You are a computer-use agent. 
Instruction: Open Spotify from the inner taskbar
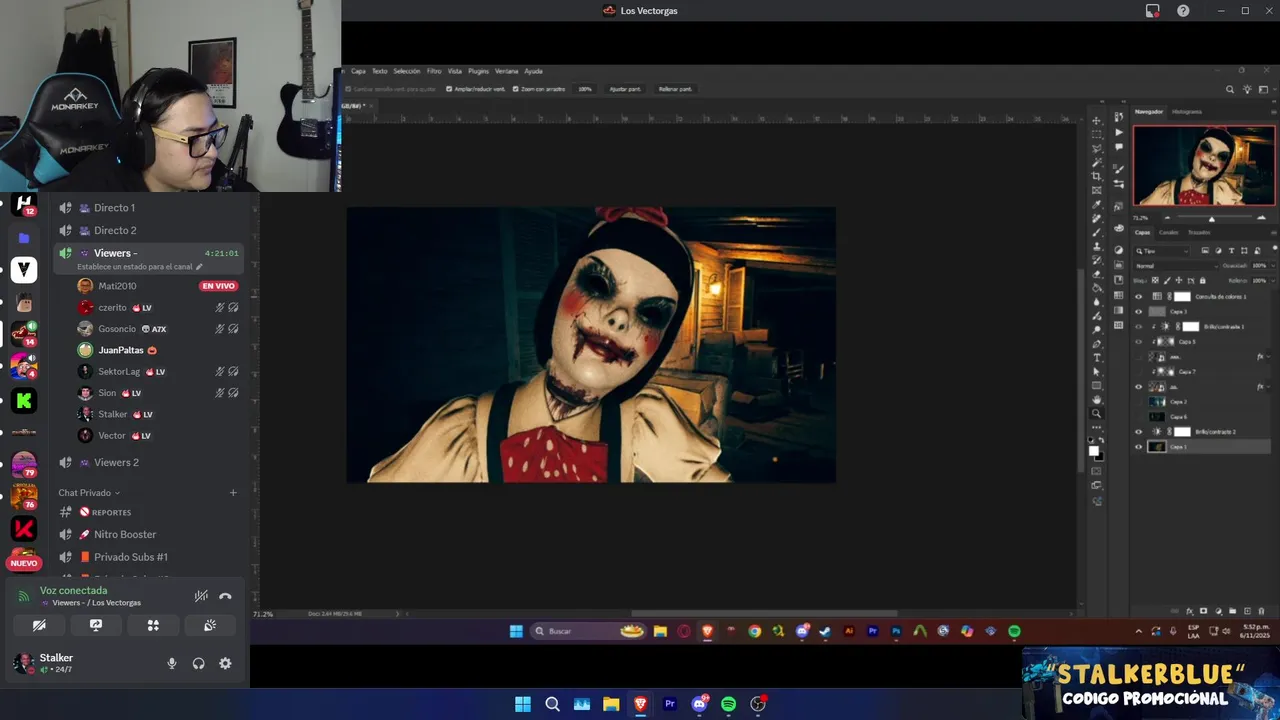(1014, 631)
